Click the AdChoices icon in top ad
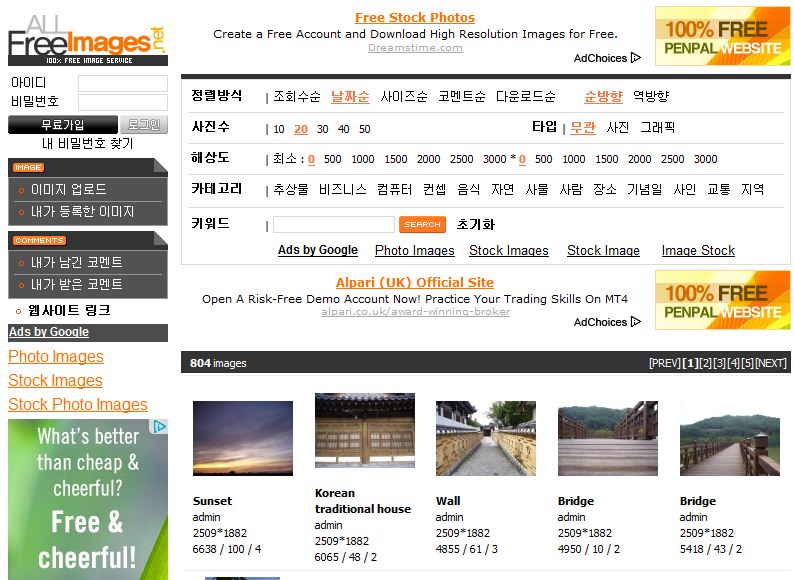 (607, 58)
